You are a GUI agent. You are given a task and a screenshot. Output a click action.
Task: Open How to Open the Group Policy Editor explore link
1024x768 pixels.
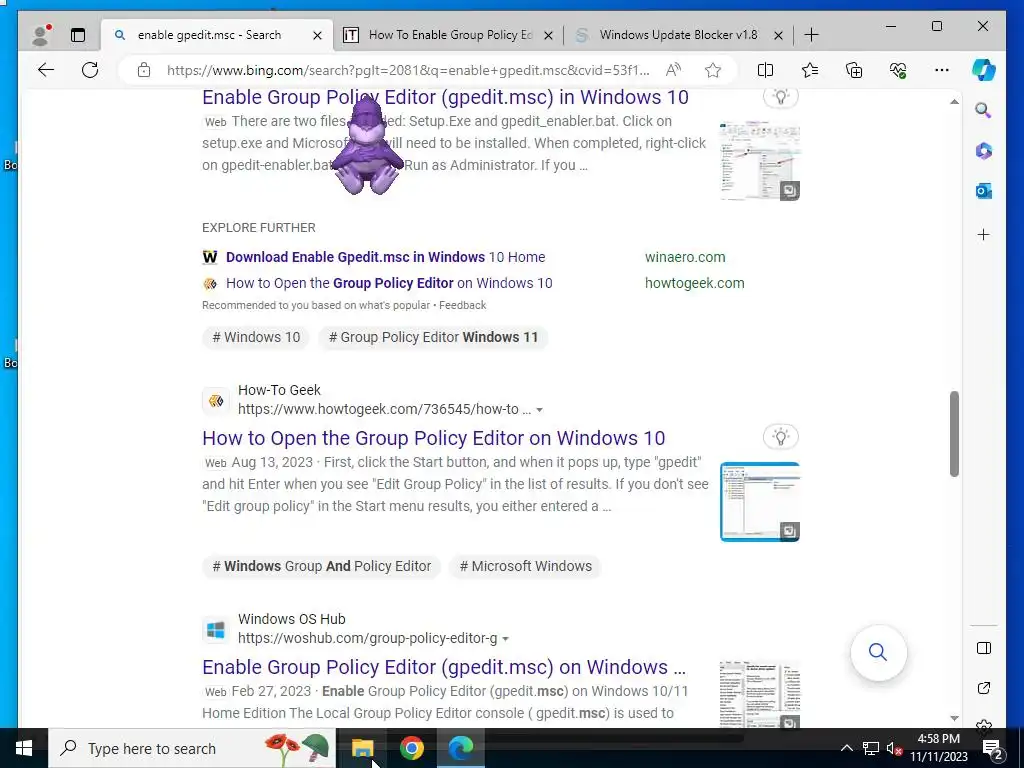[389, 283]
